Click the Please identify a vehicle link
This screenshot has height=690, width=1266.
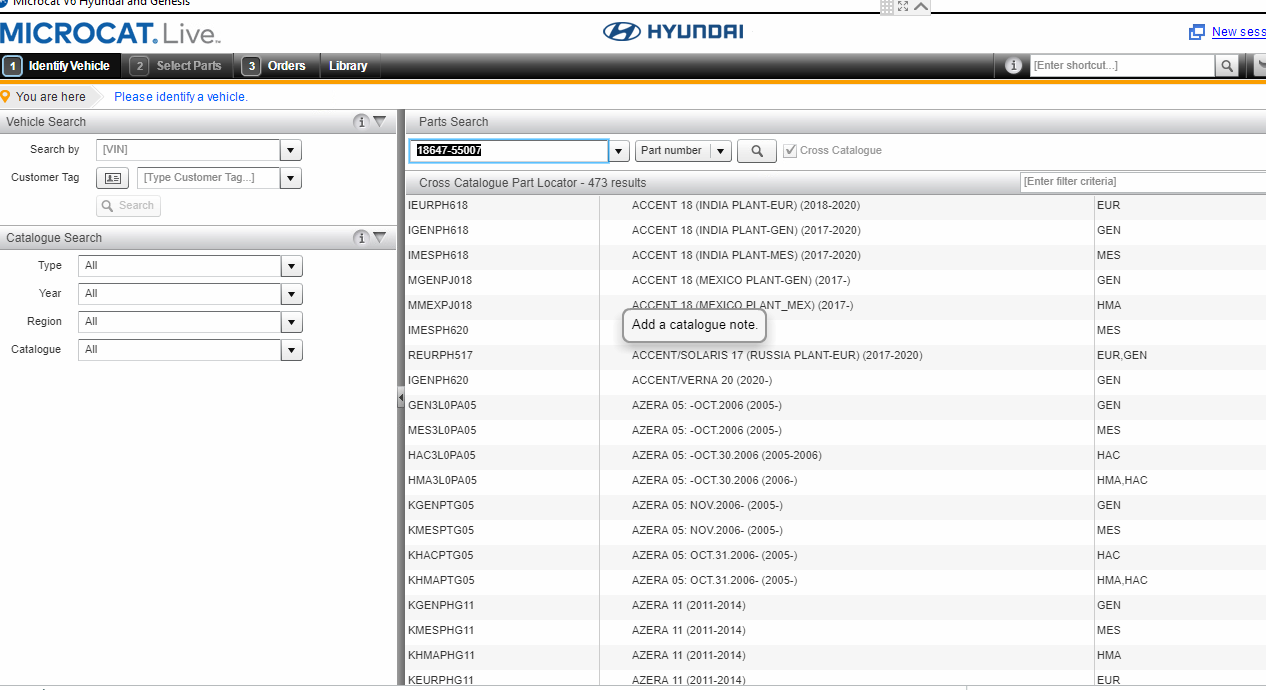[181, 97]
